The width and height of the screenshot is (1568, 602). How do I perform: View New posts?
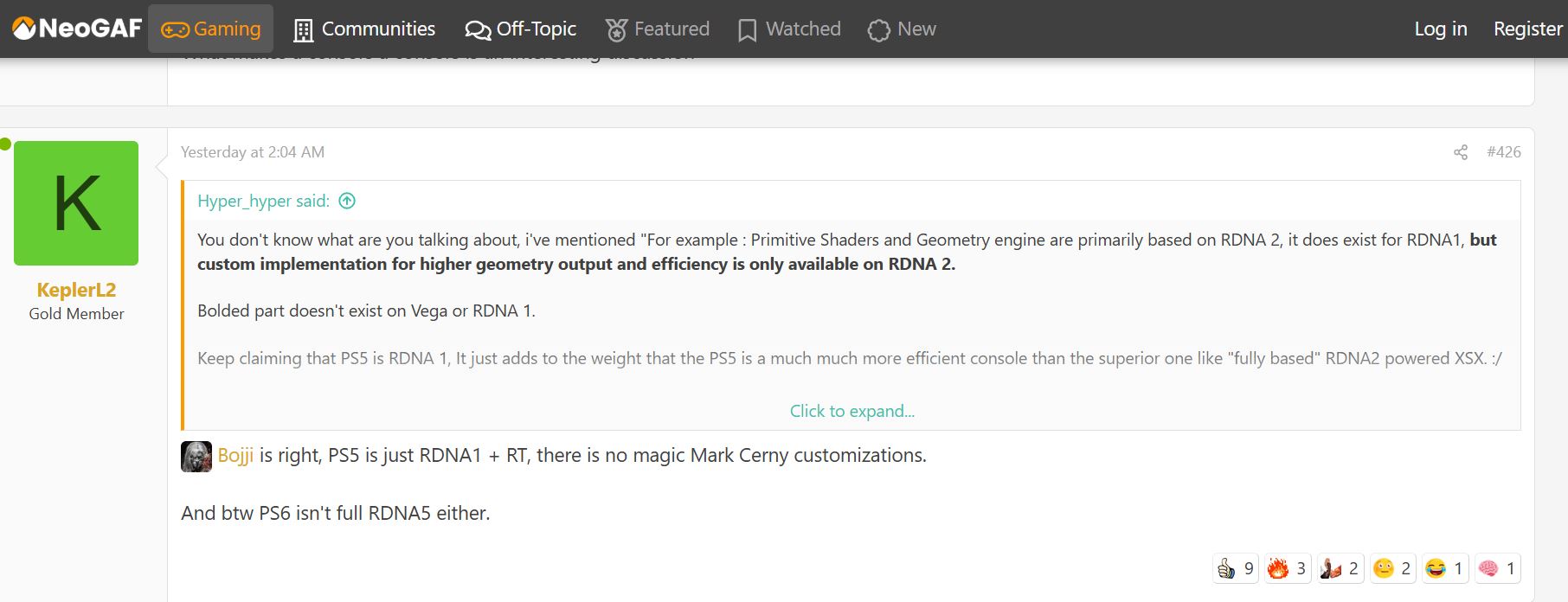902,29
